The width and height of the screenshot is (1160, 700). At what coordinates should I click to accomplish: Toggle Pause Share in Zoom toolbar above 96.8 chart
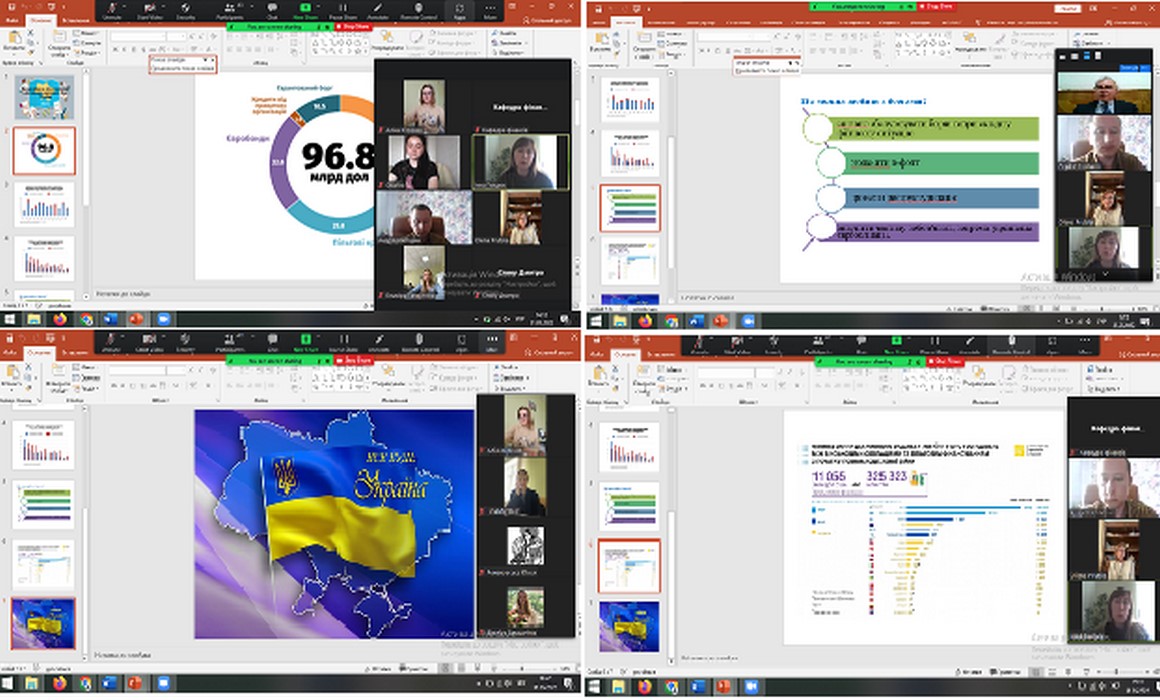pyautogui.click(x=343, y=9)
